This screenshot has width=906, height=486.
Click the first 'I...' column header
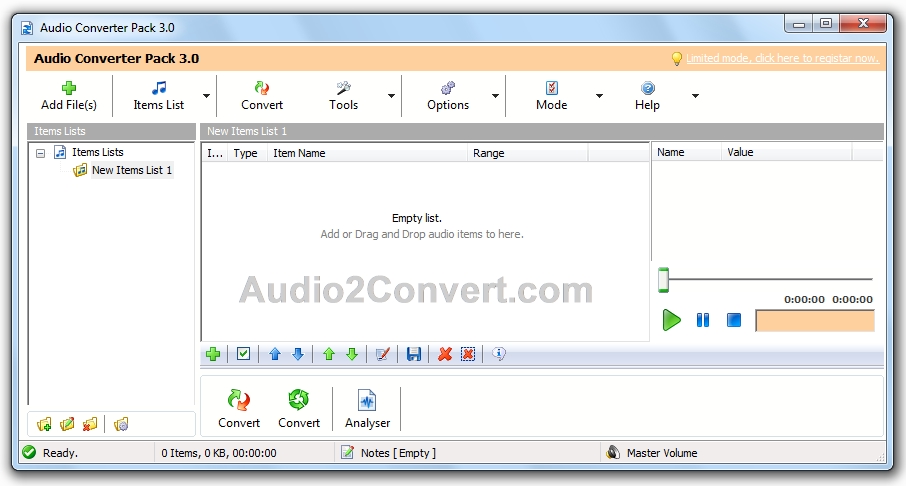click(x=214, y=153)
